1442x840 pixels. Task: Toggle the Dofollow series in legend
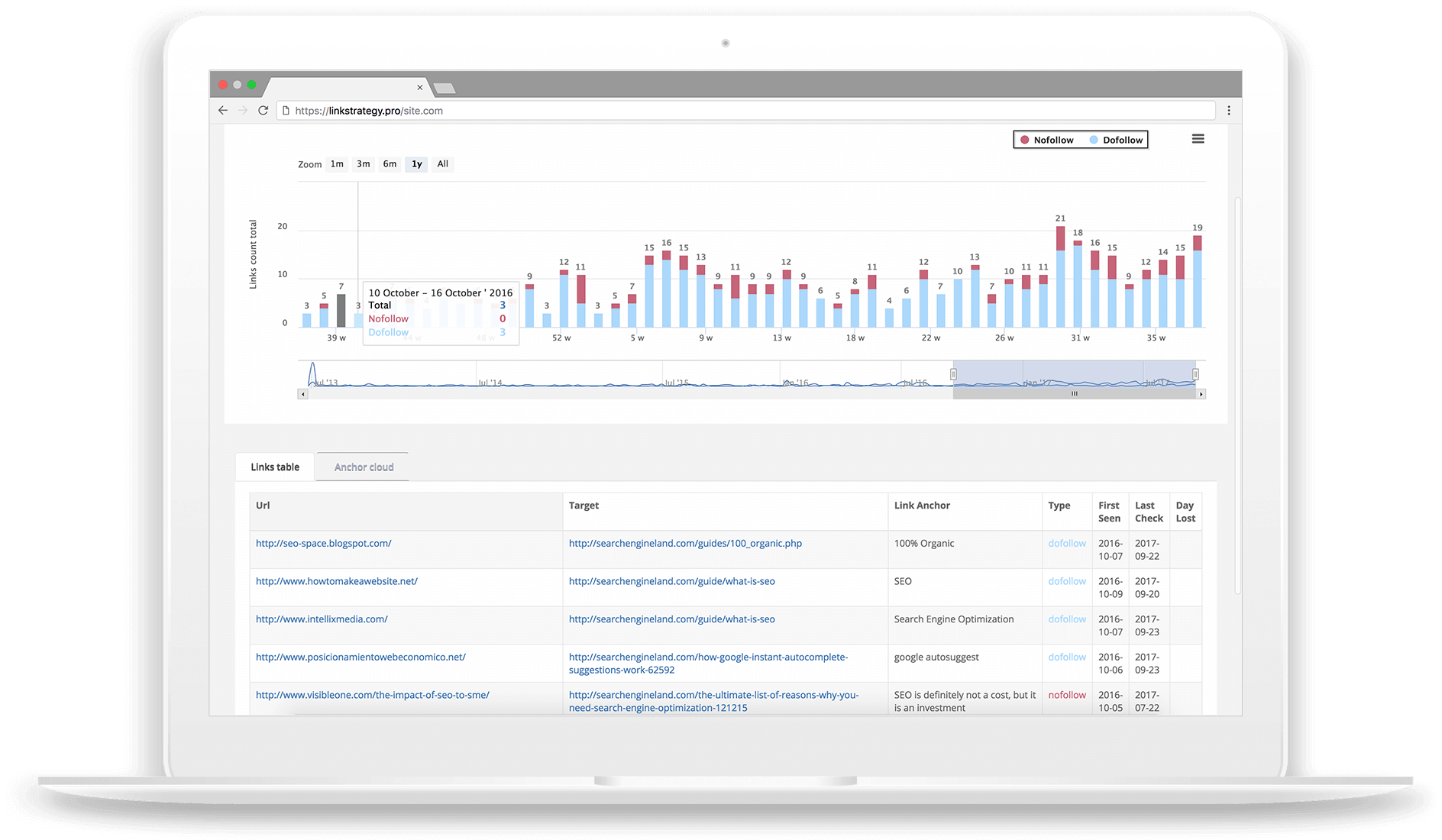pos(1116,140)
